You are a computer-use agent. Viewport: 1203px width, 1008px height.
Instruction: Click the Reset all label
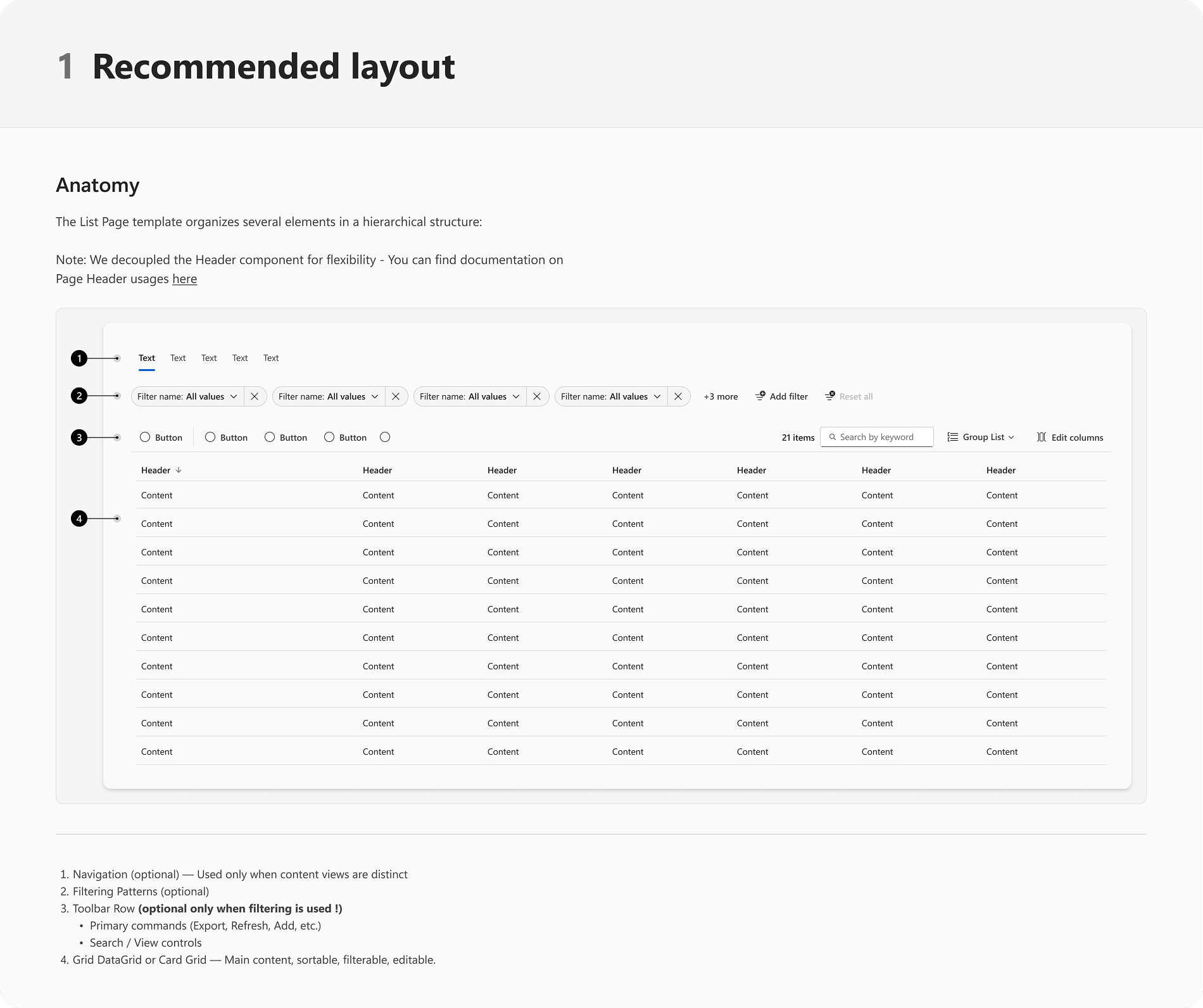coord(856,396)
